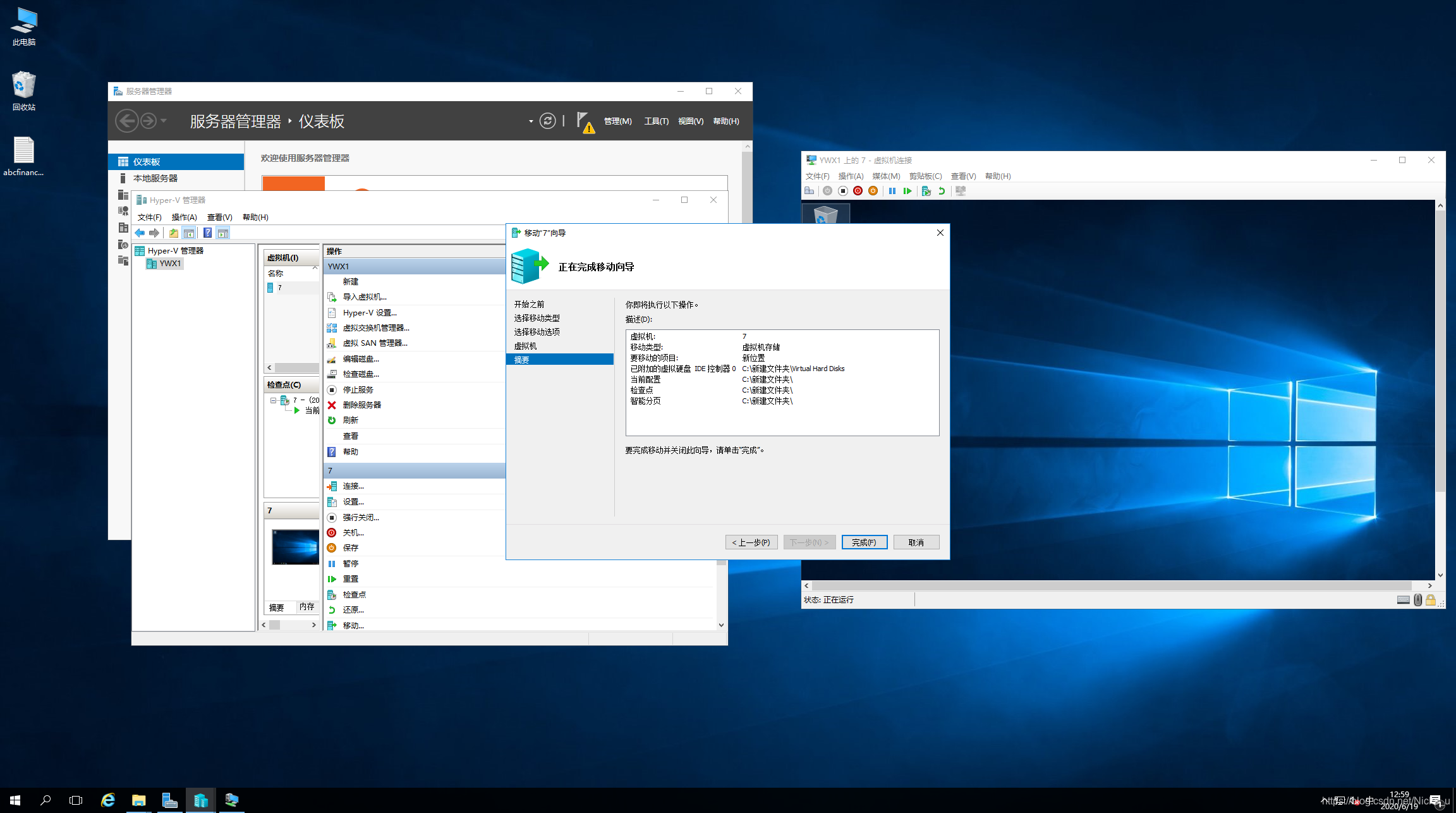Click the 上一步(P) button in wizard
The width and height of the screenshot is (1456, 813).
751,542
